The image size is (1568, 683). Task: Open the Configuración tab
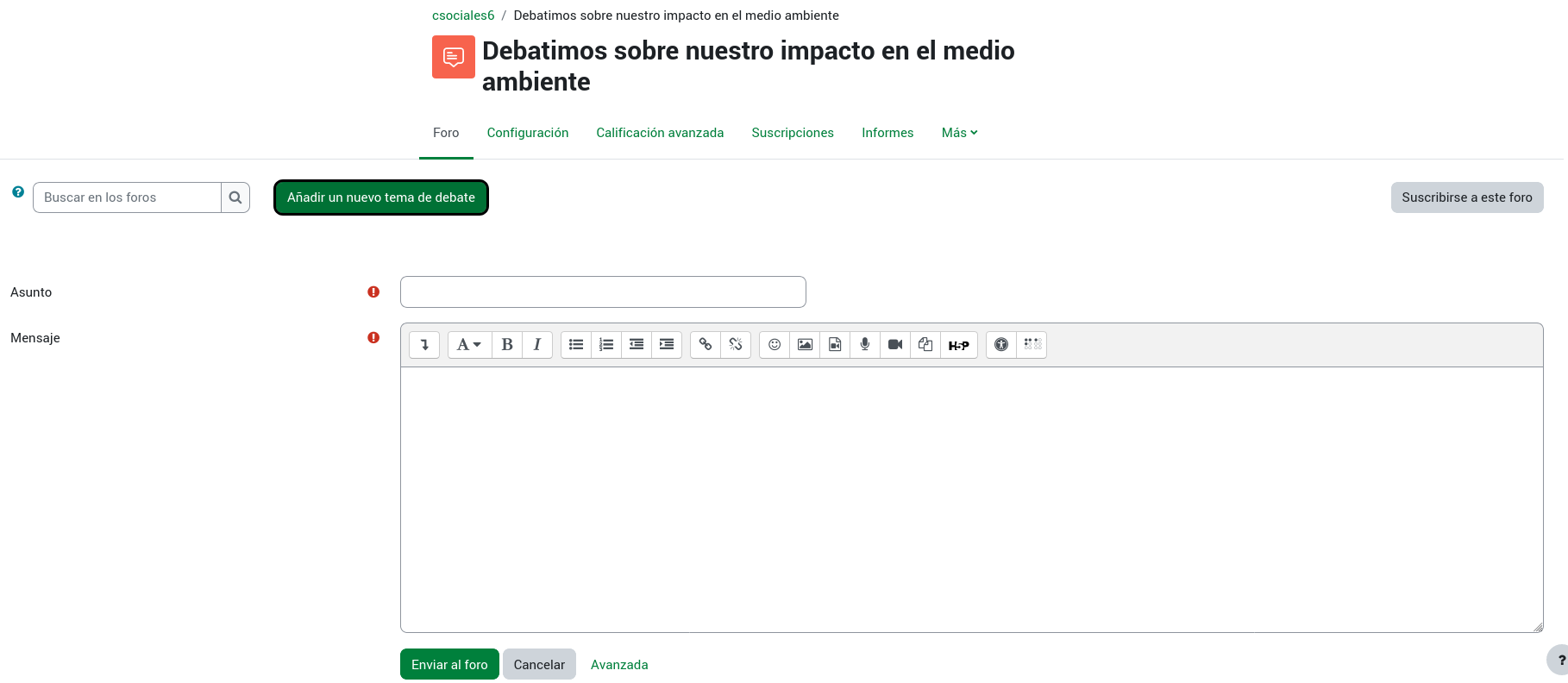(528, 133)
